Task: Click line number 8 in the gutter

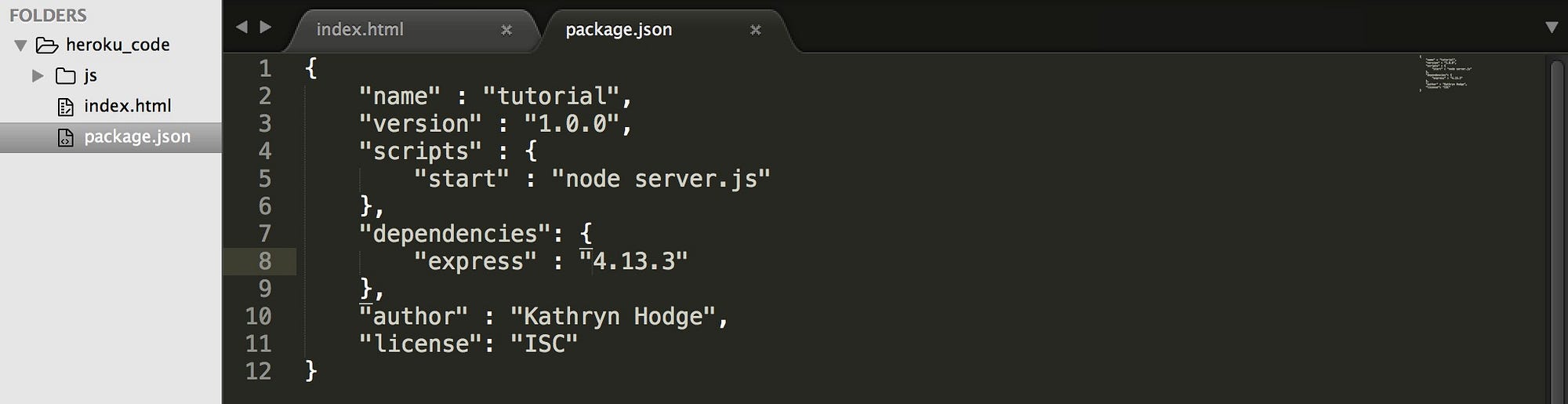Action: 265,261
